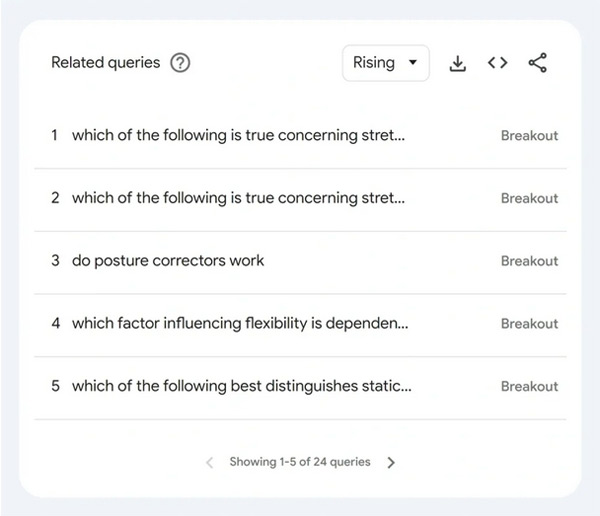This screenshot has height=516, width=600.
Task: Click the help question mark icon
Action: 180,63
